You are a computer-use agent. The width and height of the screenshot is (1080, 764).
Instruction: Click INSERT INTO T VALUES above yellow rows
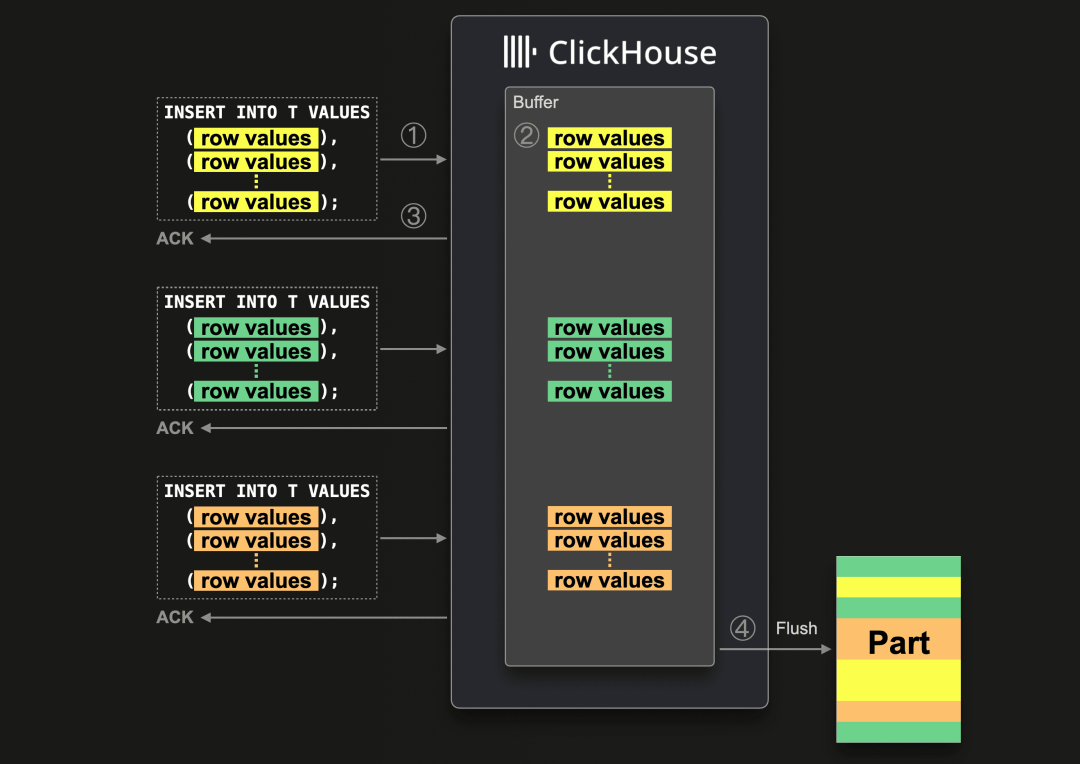tap(267, 112)
